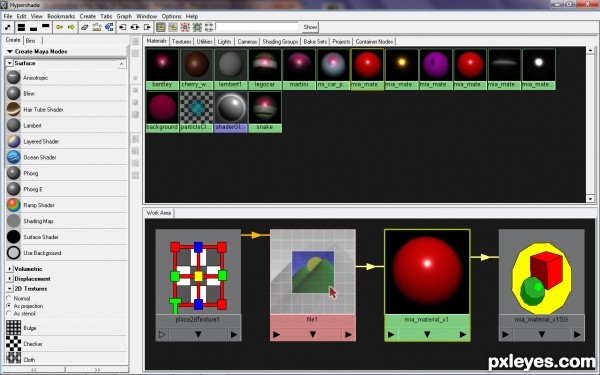Select As projection texture mode
This screenshot has height=375, width=600.
(x=9, y=306)
